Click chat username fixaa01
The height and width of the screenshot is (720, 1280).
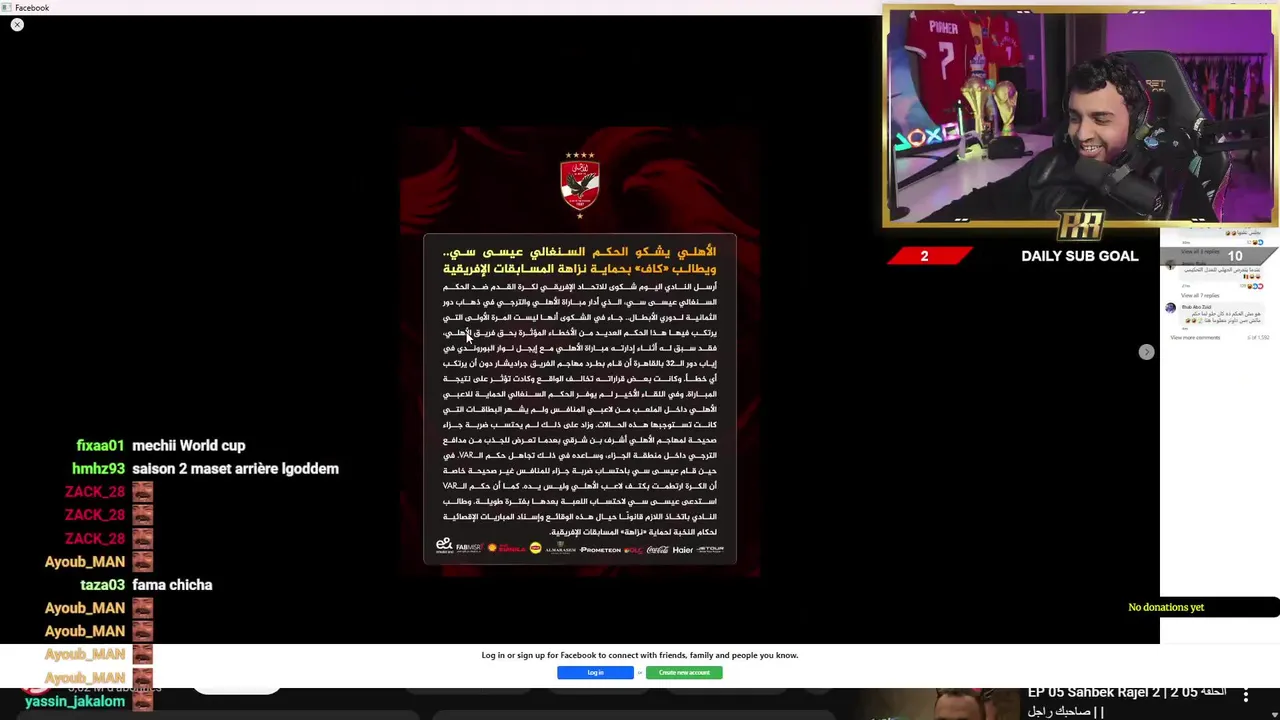tap(100, 446)
